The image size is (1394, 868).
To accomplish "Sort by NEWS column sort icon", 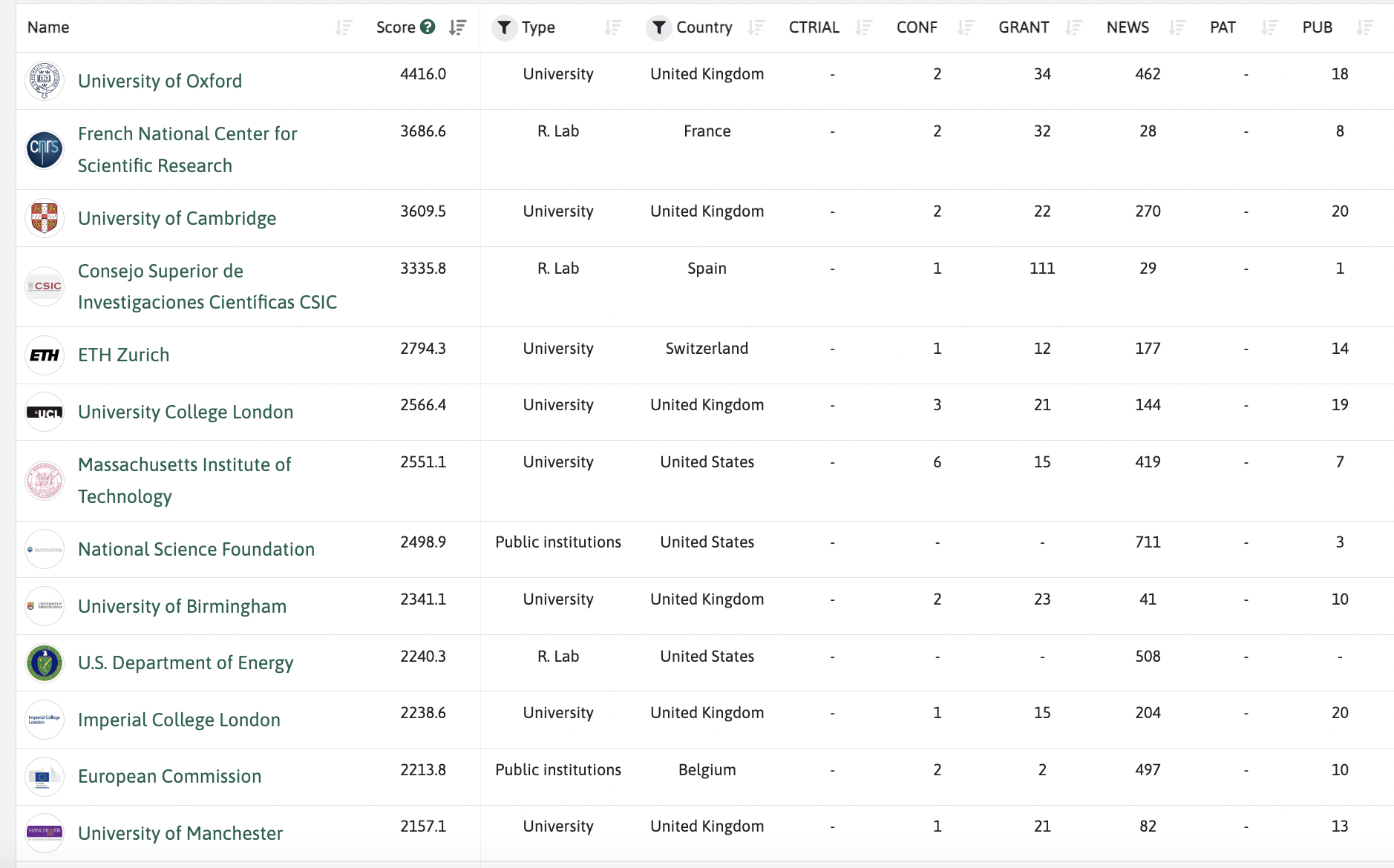I will click(x=1177, y=27).
